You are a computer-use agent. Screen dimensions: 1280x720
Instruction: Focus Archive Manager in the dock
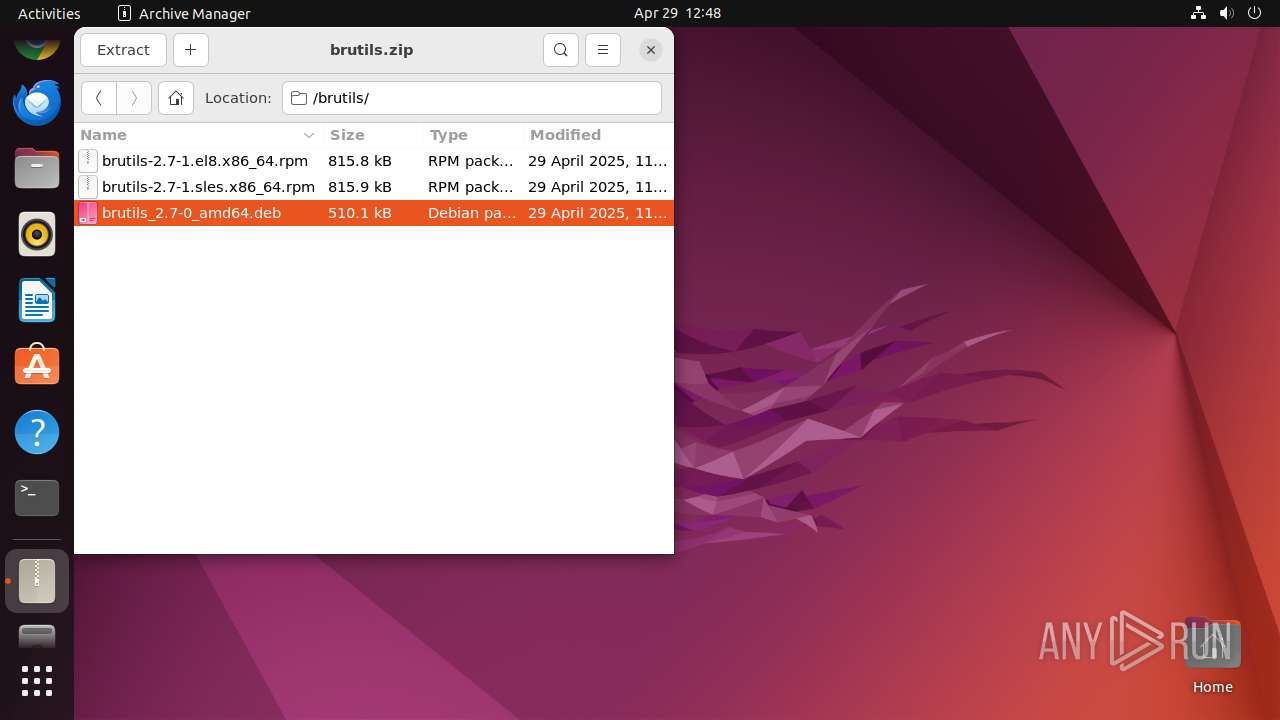(x=37, y=581)
